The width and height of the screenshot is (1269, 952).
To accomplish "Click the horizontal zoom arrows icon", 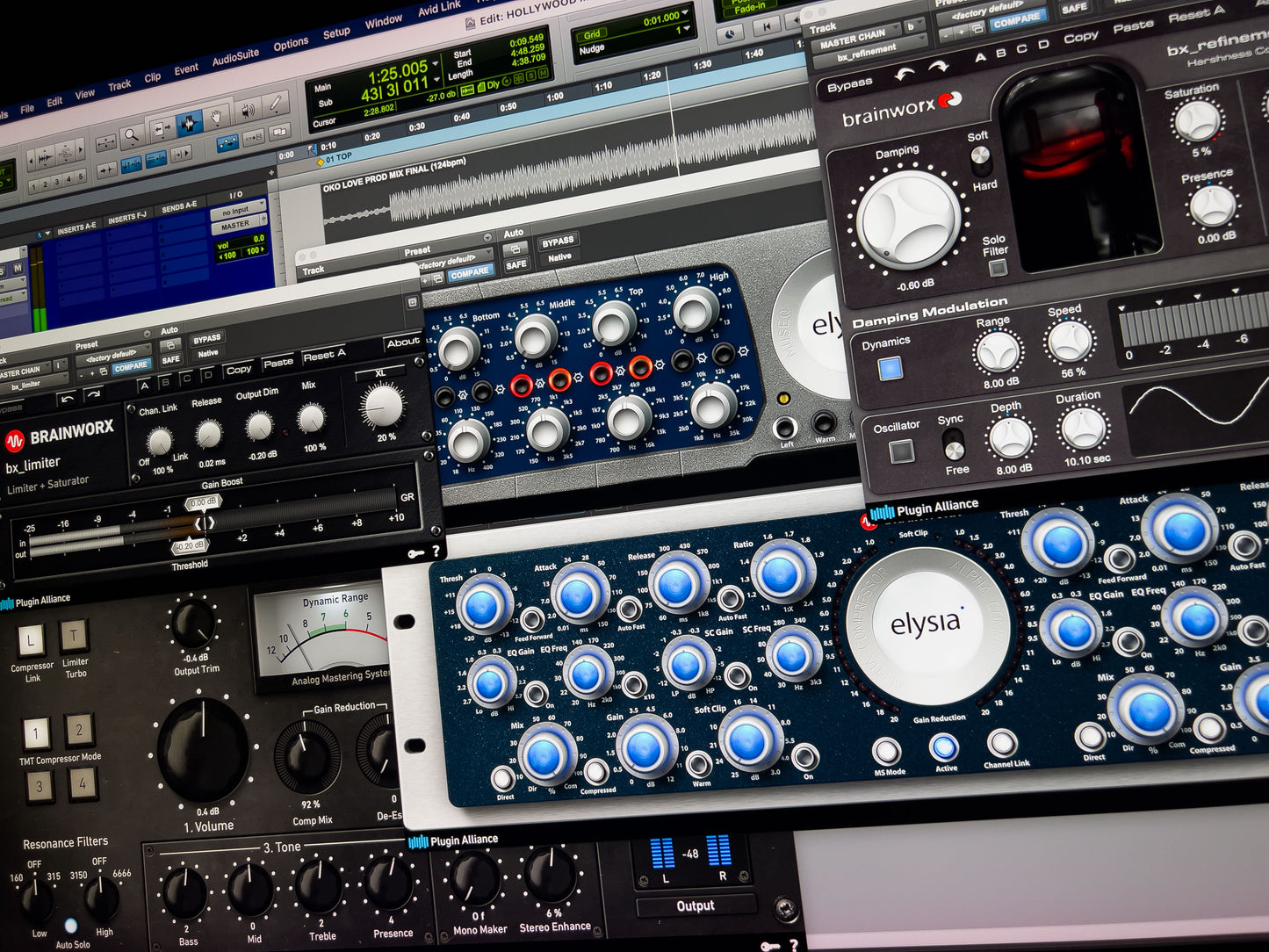I will pyautogui.click(x=108, y=142).
